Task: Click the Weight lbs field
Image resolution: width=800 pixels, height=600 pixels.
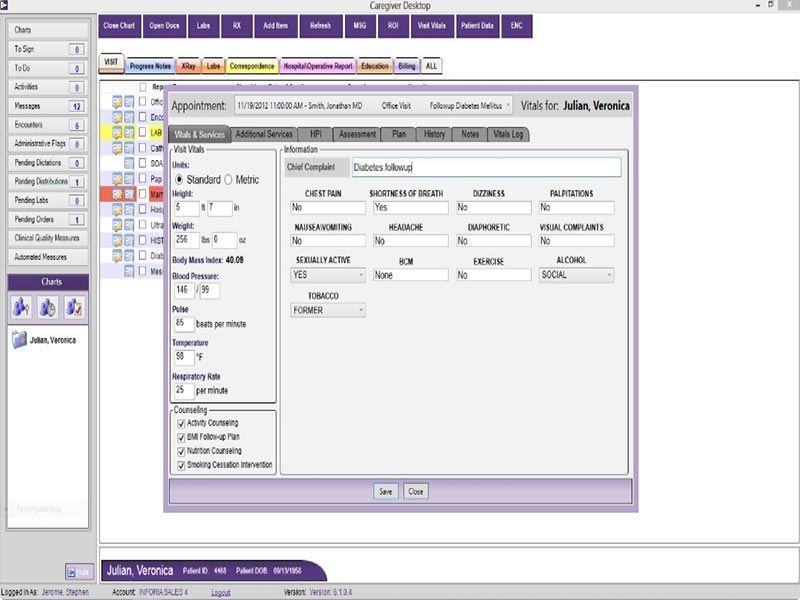Action: click(187, 240)
